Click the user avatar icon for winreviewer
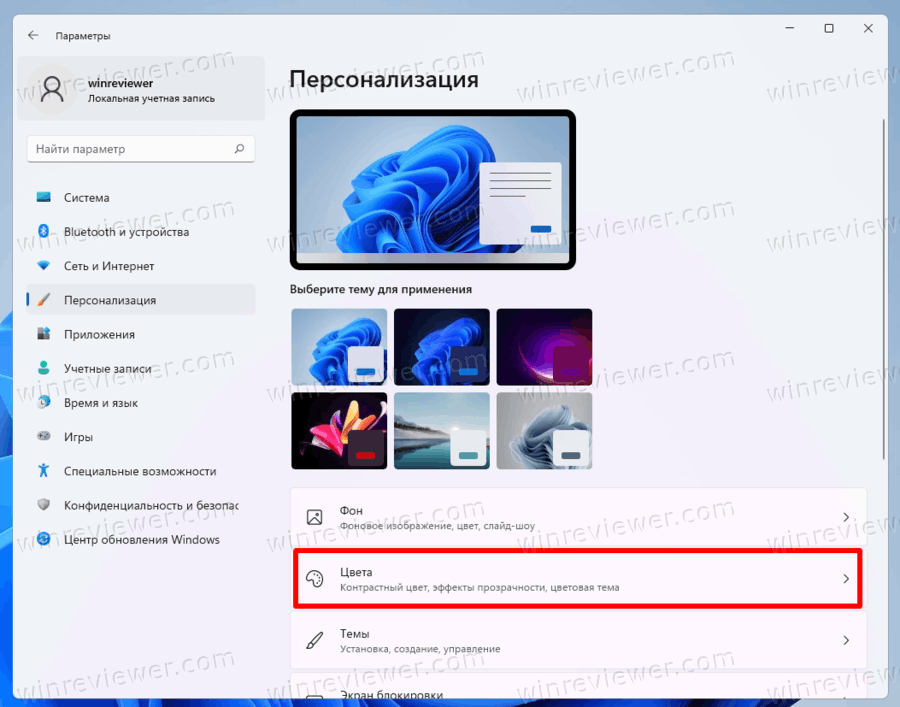This screenshot has height=707, width=900. coord(52,90)
